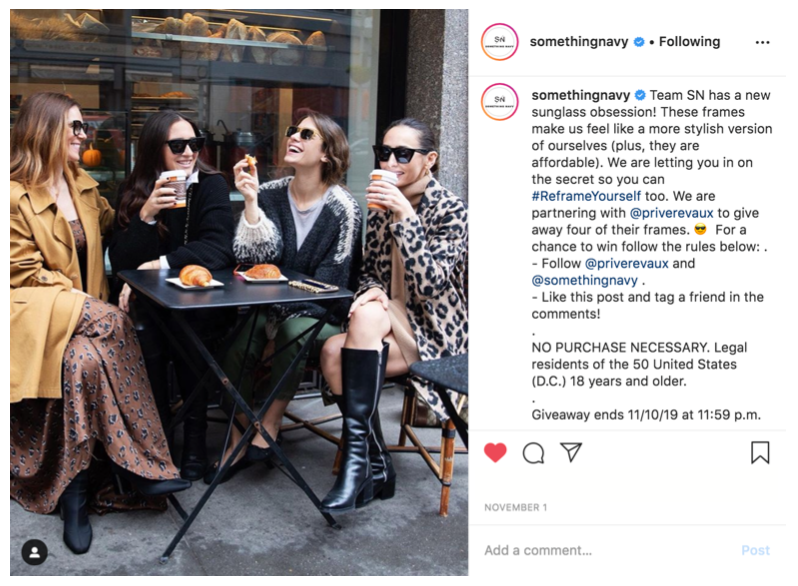Click the cafe photo of four women
This screenshot has height=586, width=798.
(239, 292)
